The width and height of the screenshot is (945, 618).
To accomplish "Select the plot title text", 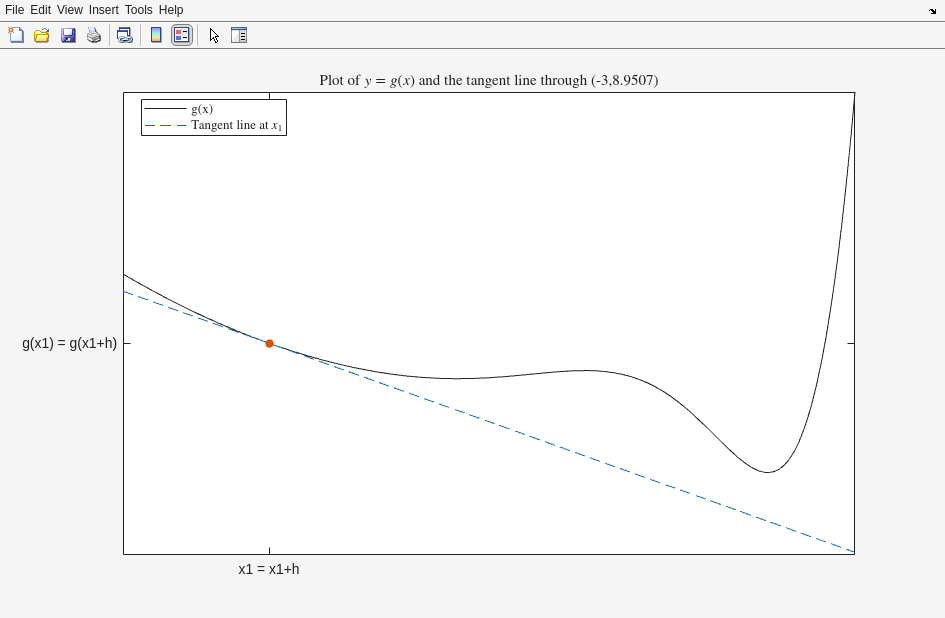I will 488,80.
